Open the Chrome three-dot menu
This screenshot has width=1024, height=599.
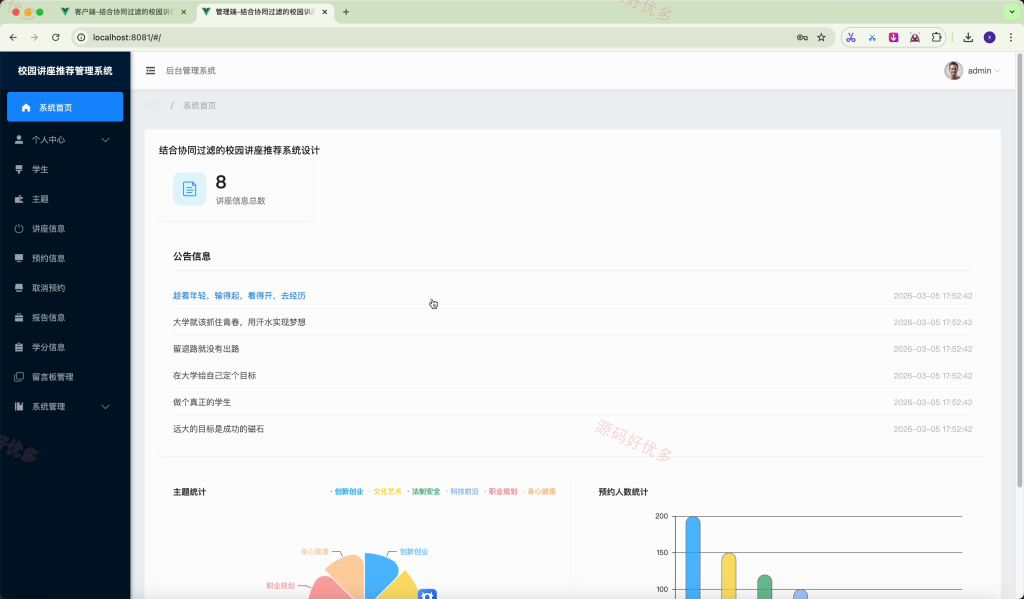pos(1011,37)
